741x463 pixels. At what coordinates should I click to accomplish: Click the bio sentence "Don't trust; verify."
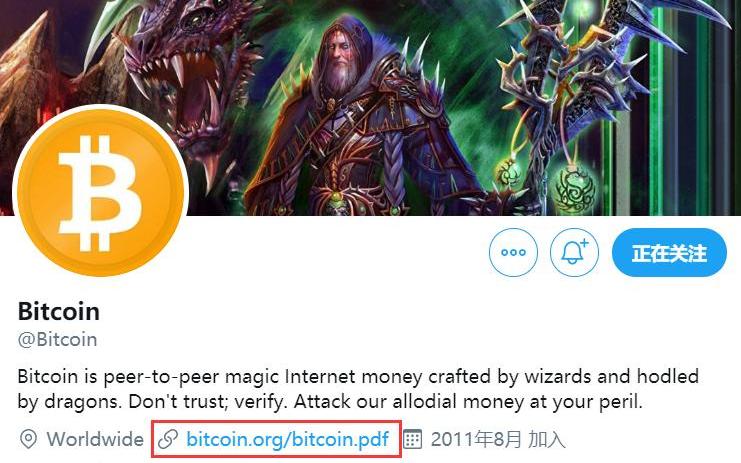207,402
